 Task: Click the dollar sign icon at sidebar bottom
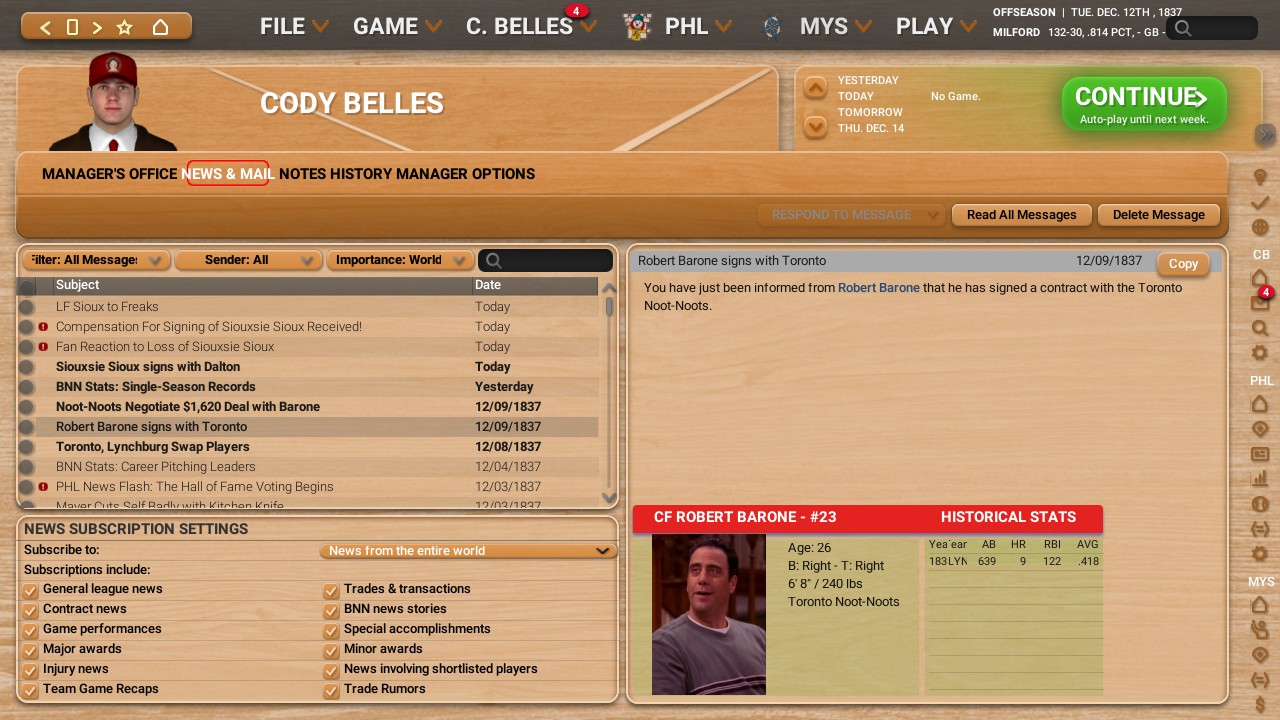click(x=1260, y=705)
